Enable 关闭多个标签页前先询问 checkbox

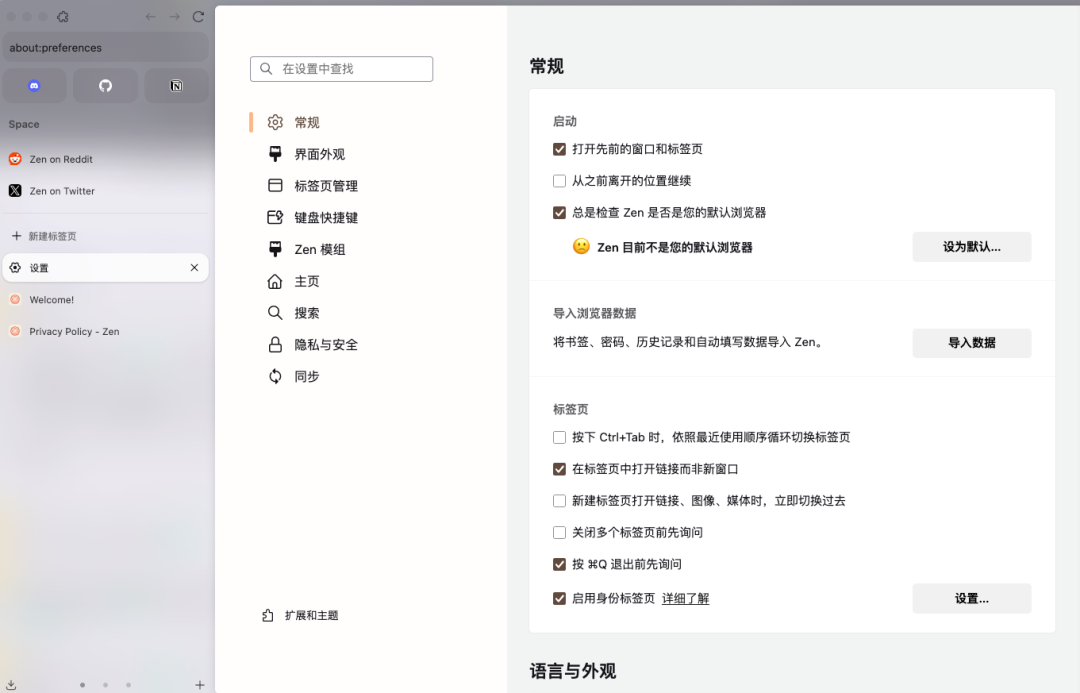(559, 532)
